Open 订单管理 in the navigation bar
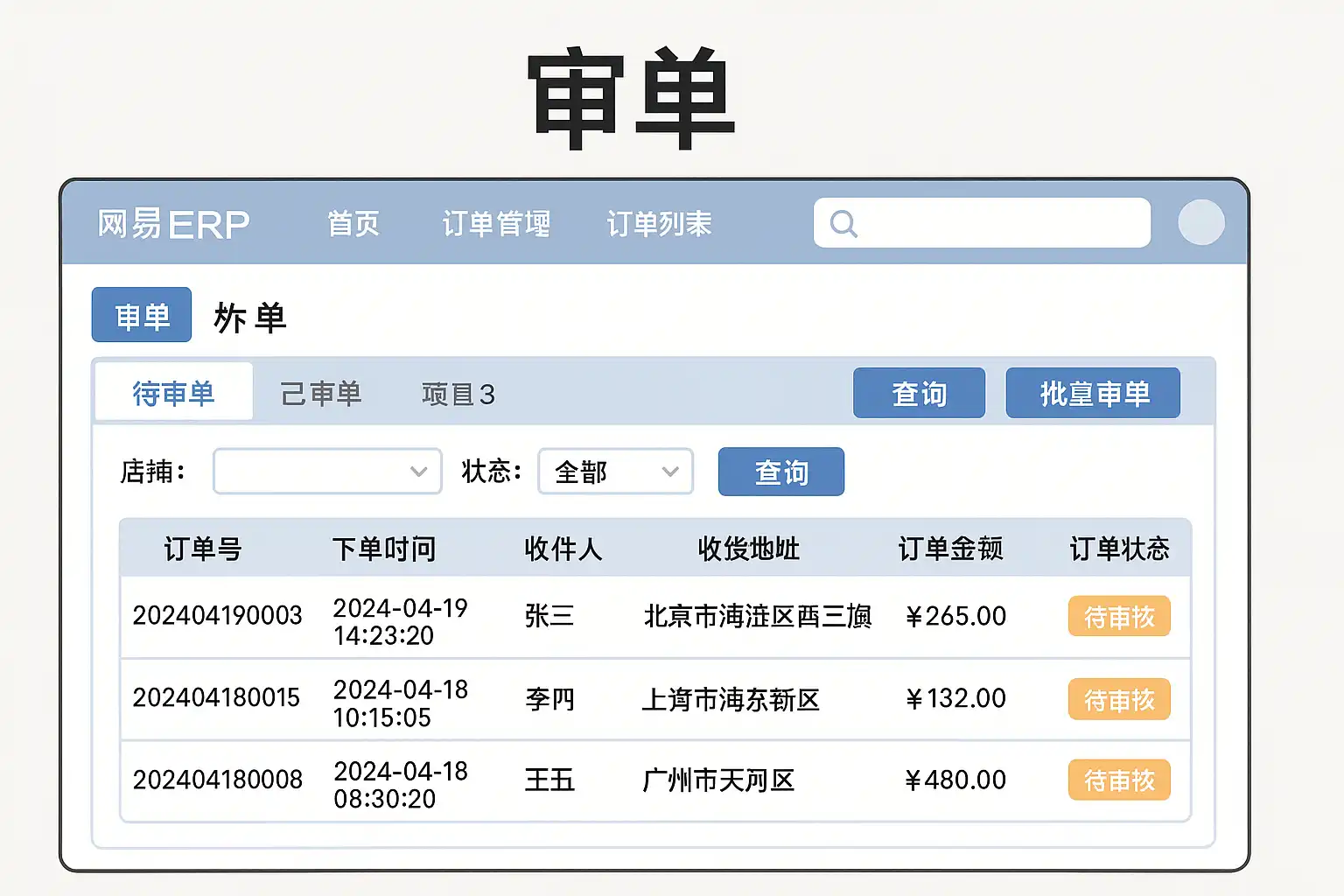 click(x=496, y=224)
